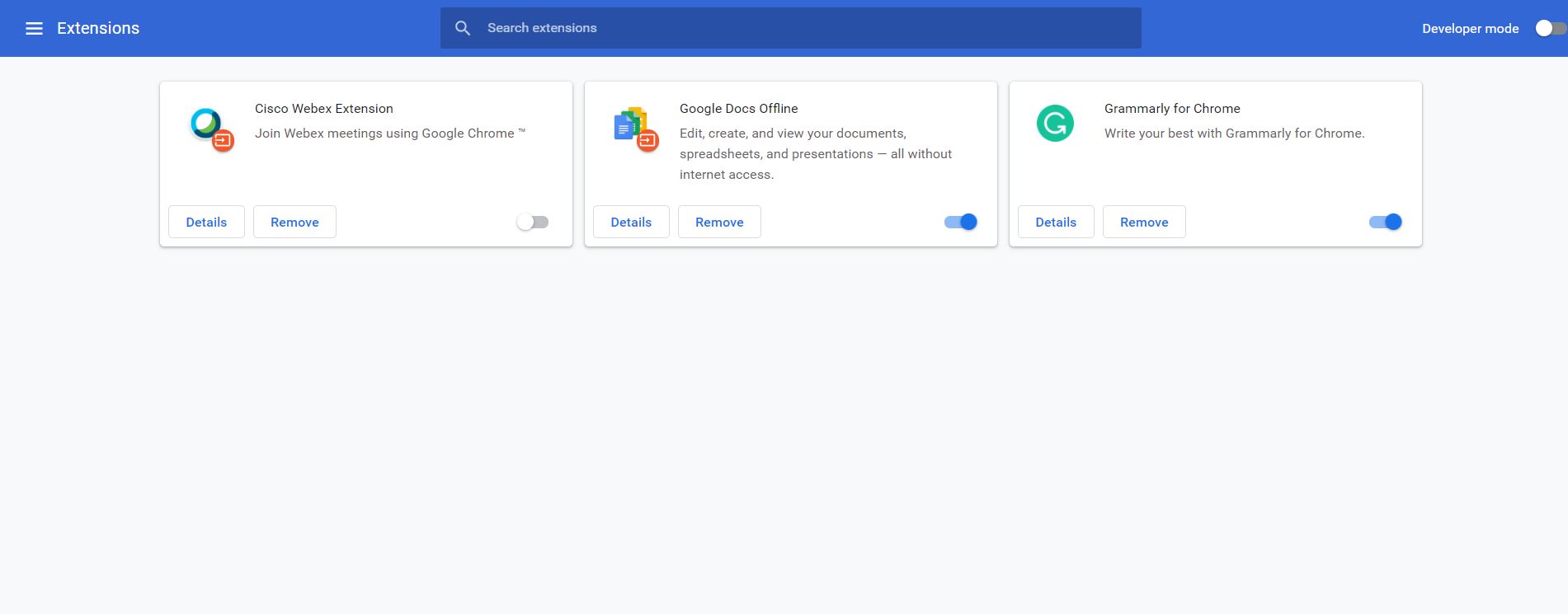Click 'Write your best with Grammarly' description
The image size is (1568, 614).
point(1234,134)
